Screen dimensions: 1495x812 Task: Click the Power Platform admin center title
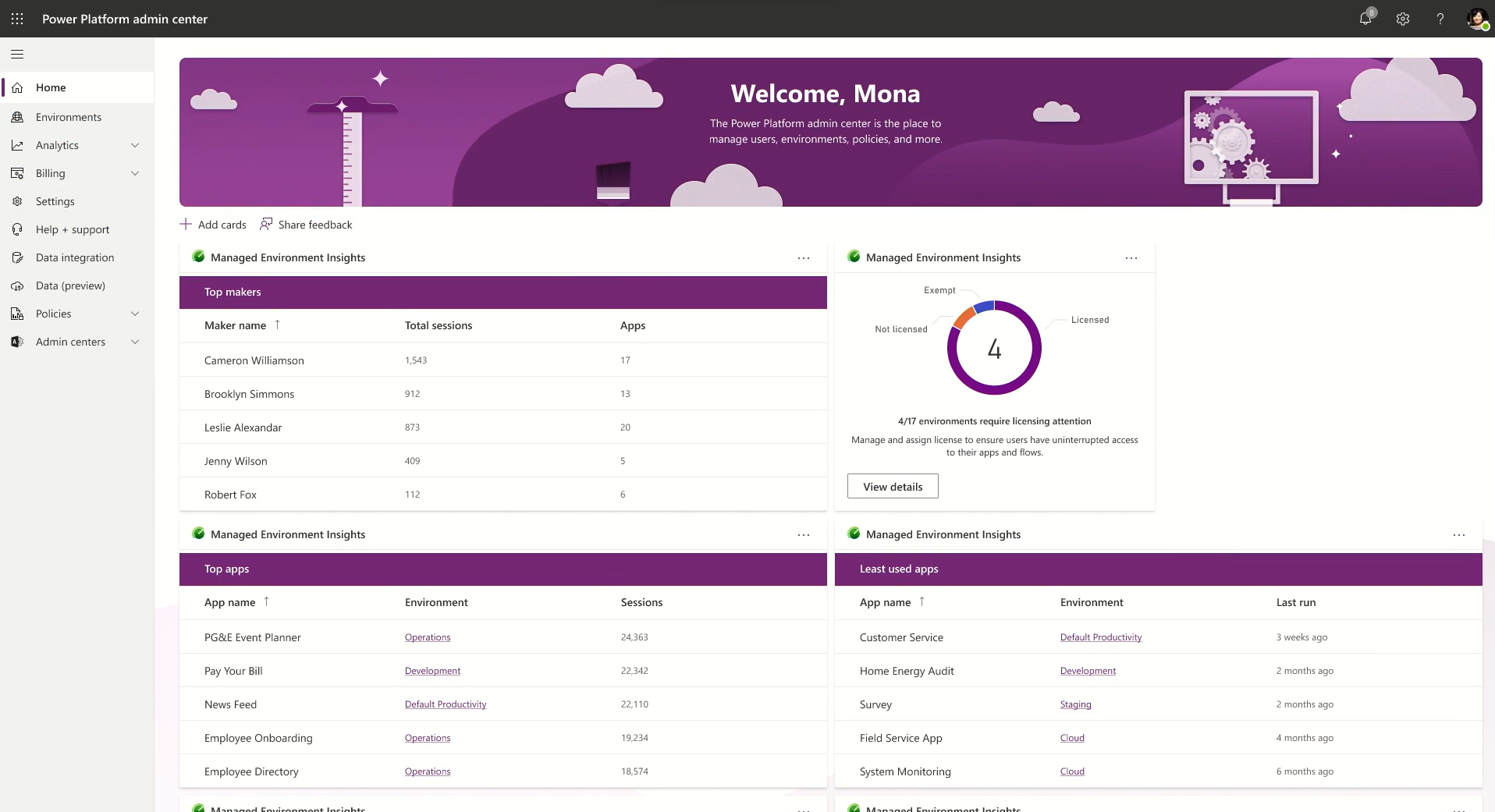(125, 19)
